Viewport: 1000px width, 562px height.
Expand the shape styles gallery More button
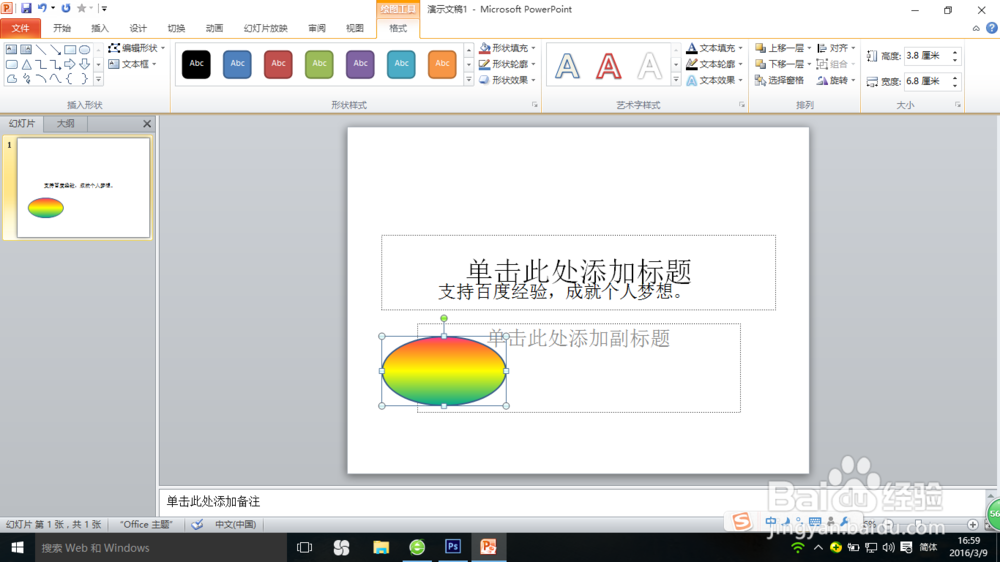[469, 80]
